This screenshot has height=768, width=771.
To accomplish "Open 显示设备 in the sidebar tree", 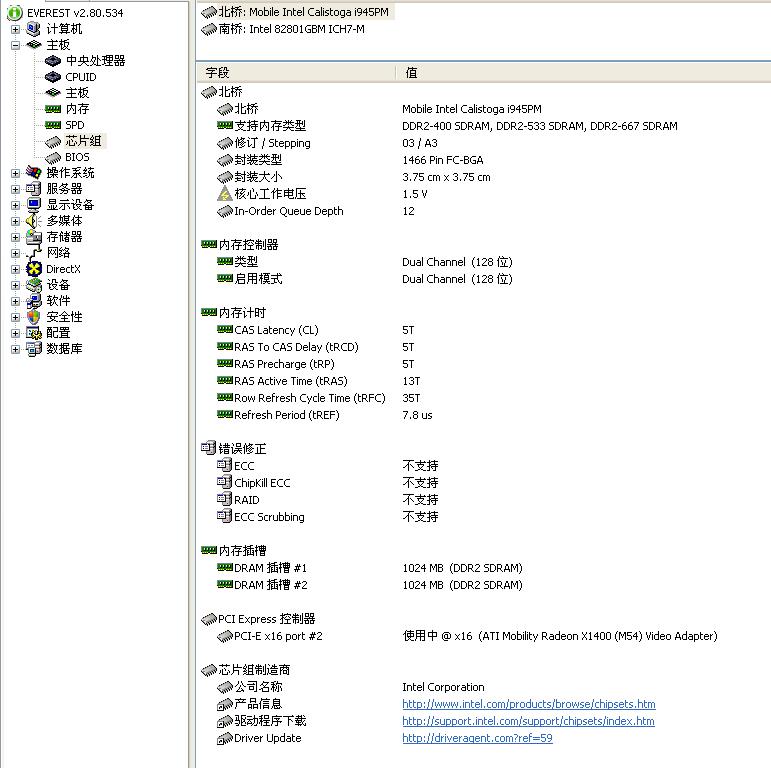I will point(70,205).
